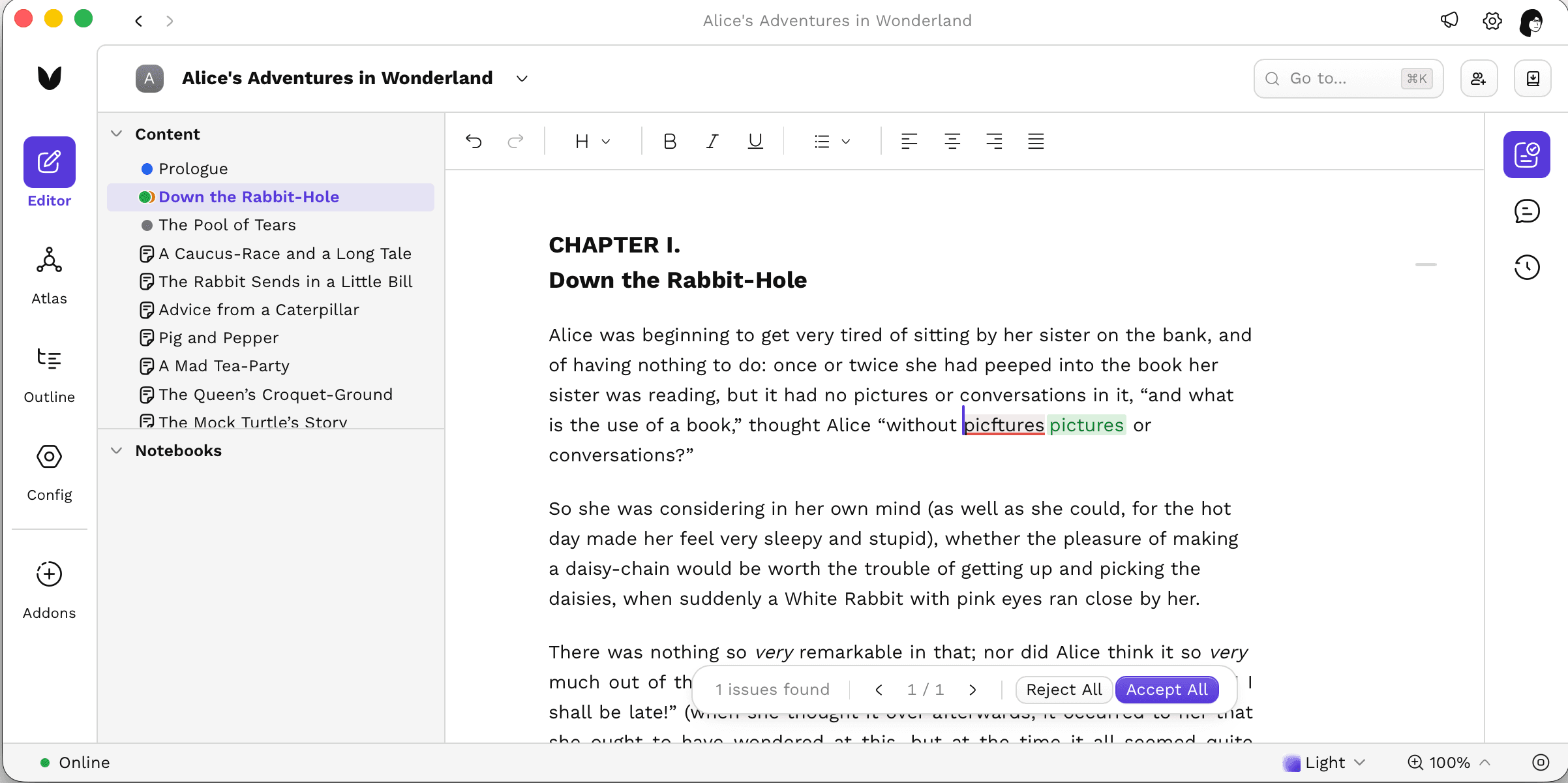Undo the last edit
Image resolution: width=1568 pixels, height=783 pixels.
[474, 141]
